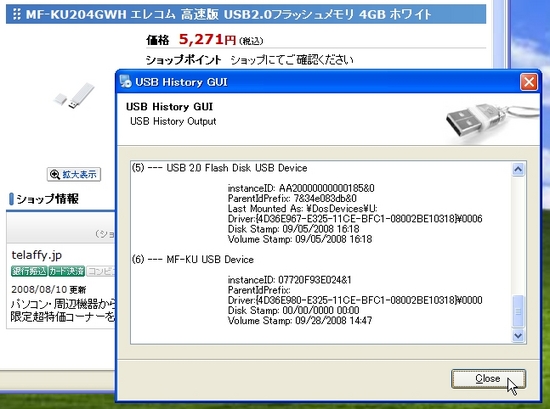Click the カード決済 payment badge
The image size is (550, 409).
[x=67, y=271]
